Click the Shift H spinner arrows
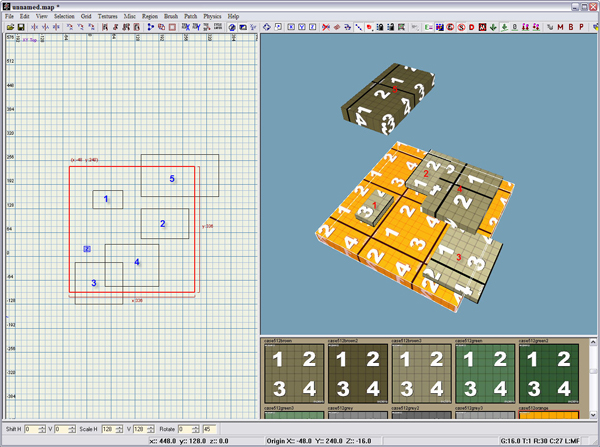This screenshot has height=447, width=600. click(x=42, y=429)
